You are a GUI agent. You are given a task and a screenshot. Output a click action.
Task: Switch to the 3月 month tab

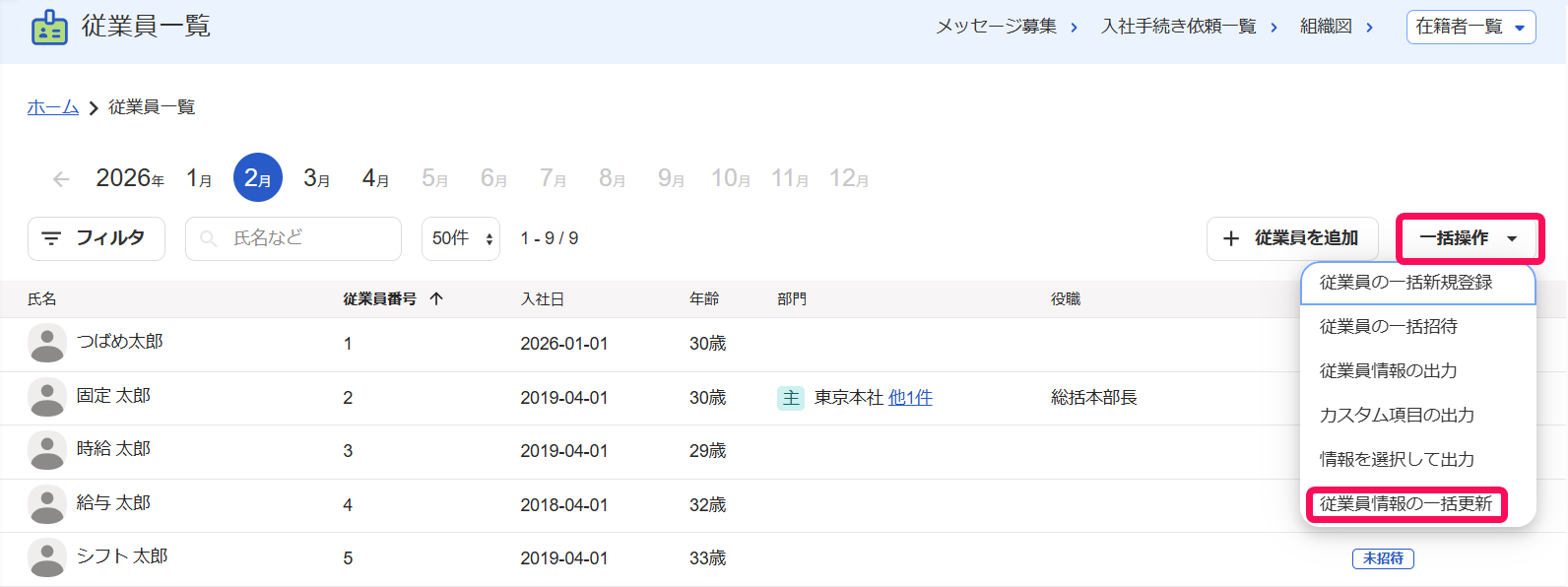pyautogui.click(x=317, y=178)
